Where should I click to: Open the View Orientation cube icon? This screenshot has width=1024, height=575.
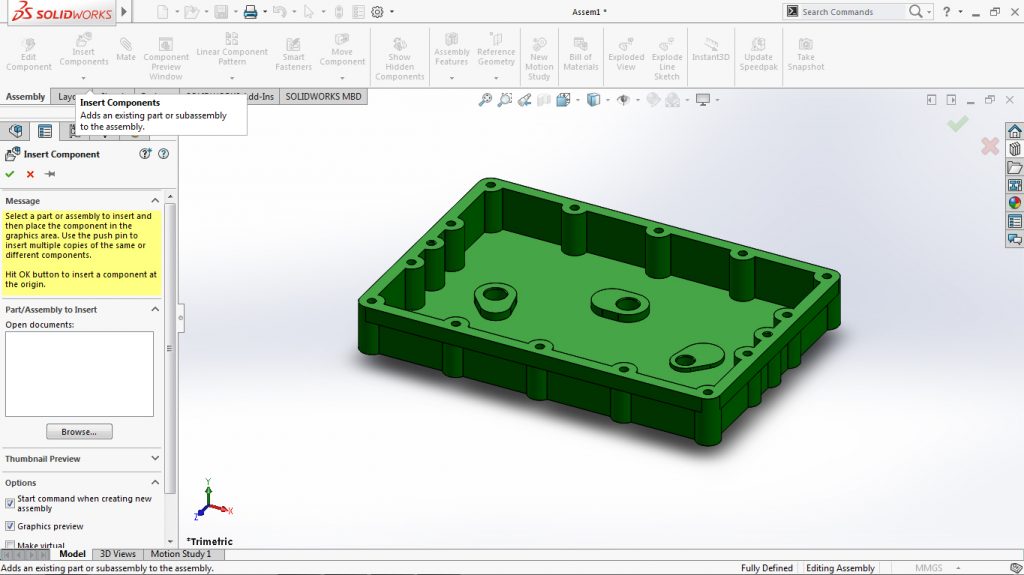pyautogui.click(x=563, y=100)
